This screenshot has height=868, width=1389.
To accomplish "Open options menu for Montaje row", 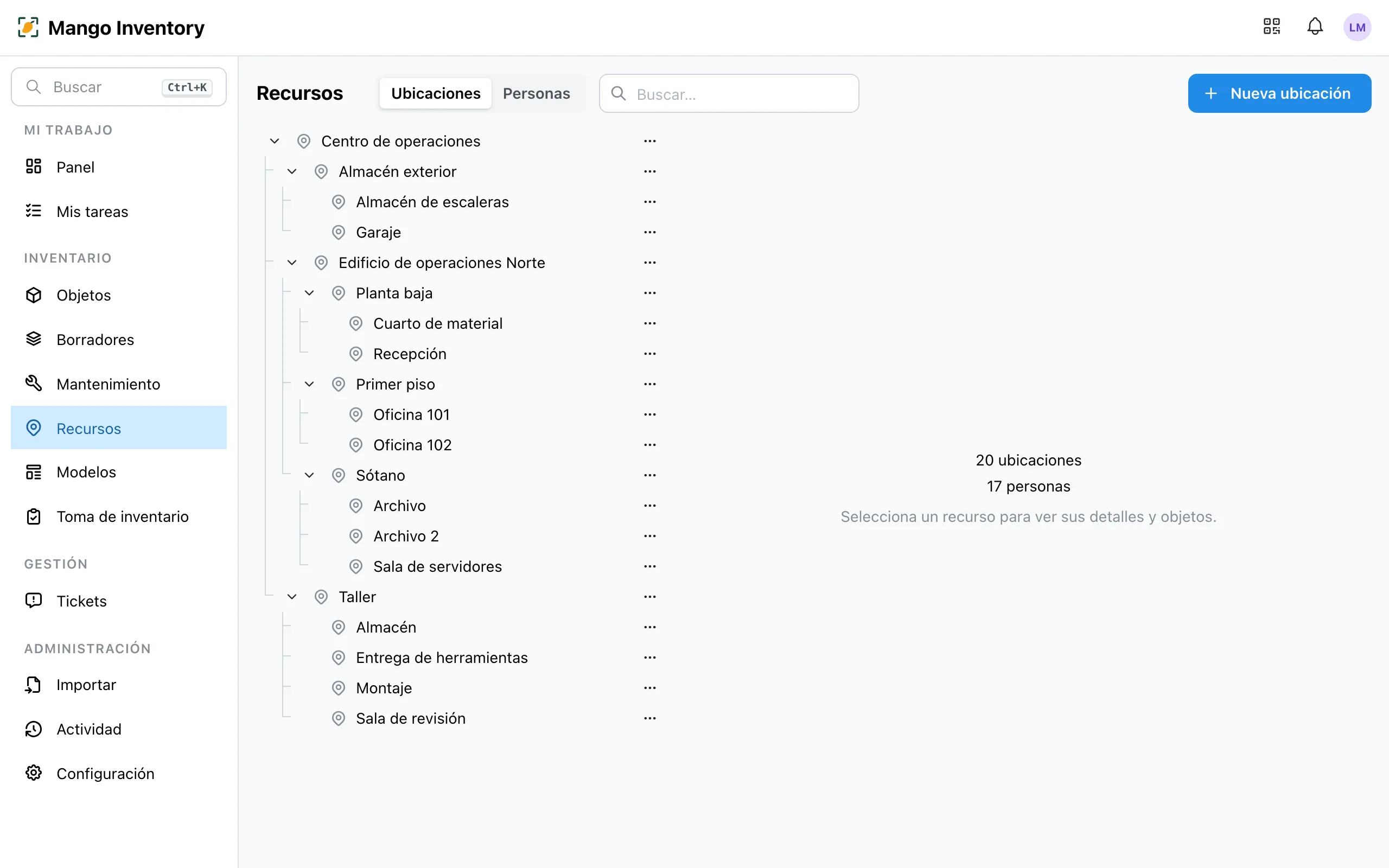I will 649,688.
